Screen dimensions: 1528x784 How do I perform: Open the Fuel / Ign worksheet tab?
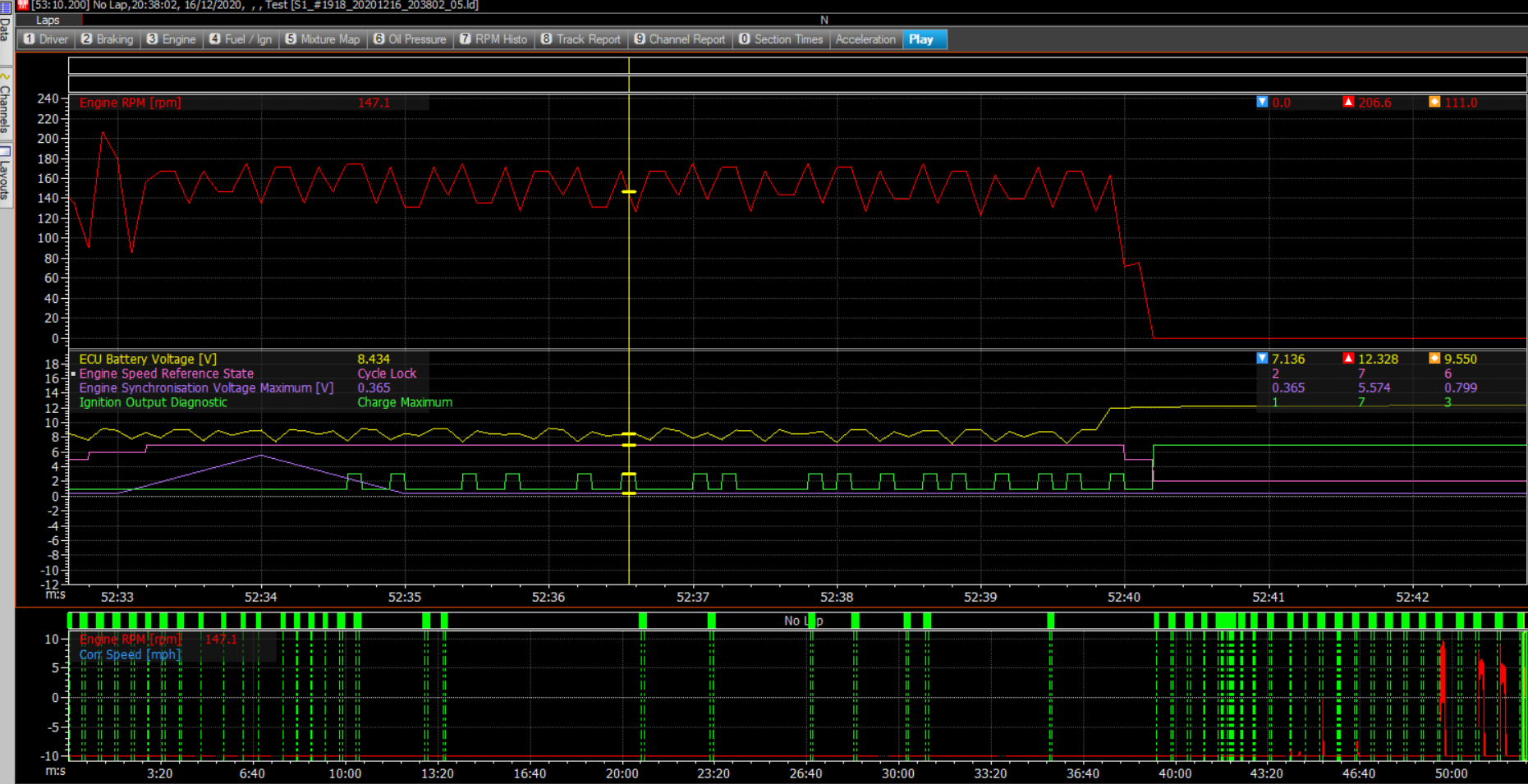(241, 39)
